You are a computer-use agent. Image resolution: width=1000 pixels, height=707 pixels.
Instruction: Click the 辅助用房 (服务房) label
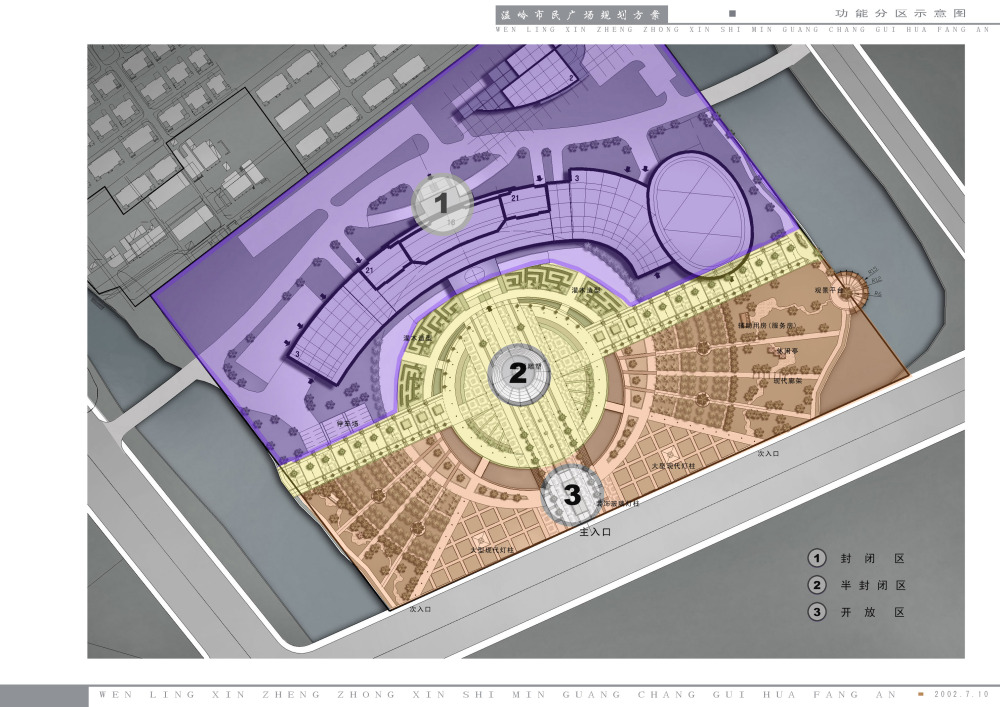click(x=767, y=326)
